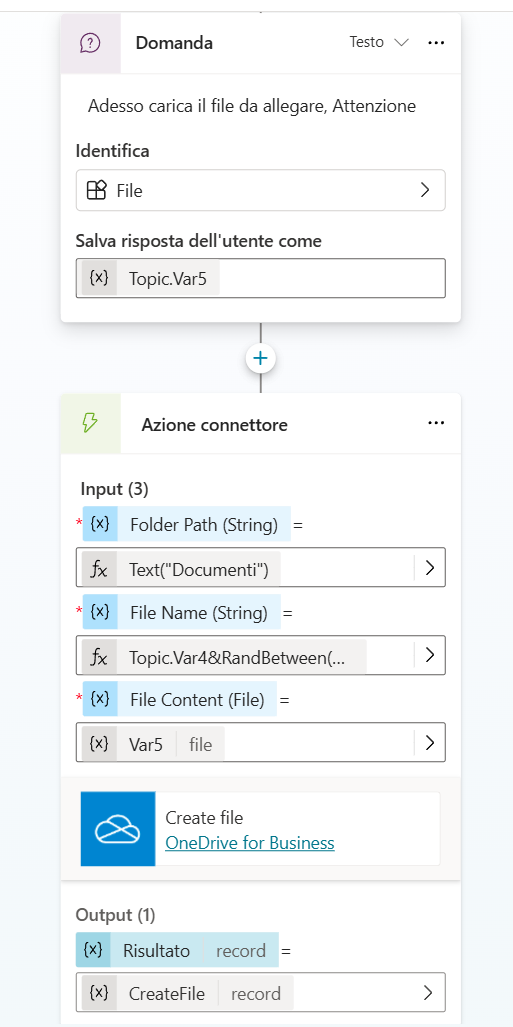
Task: Click the Domanda question mark icon
Action: pyautogui.click(x=90, y=43)
